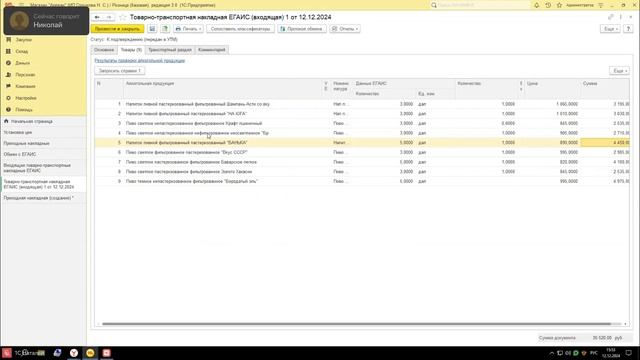Viewport: 640px width, 360px height.
Task: Switch to the "Комментарий" tab
Action: click(212, 50)
